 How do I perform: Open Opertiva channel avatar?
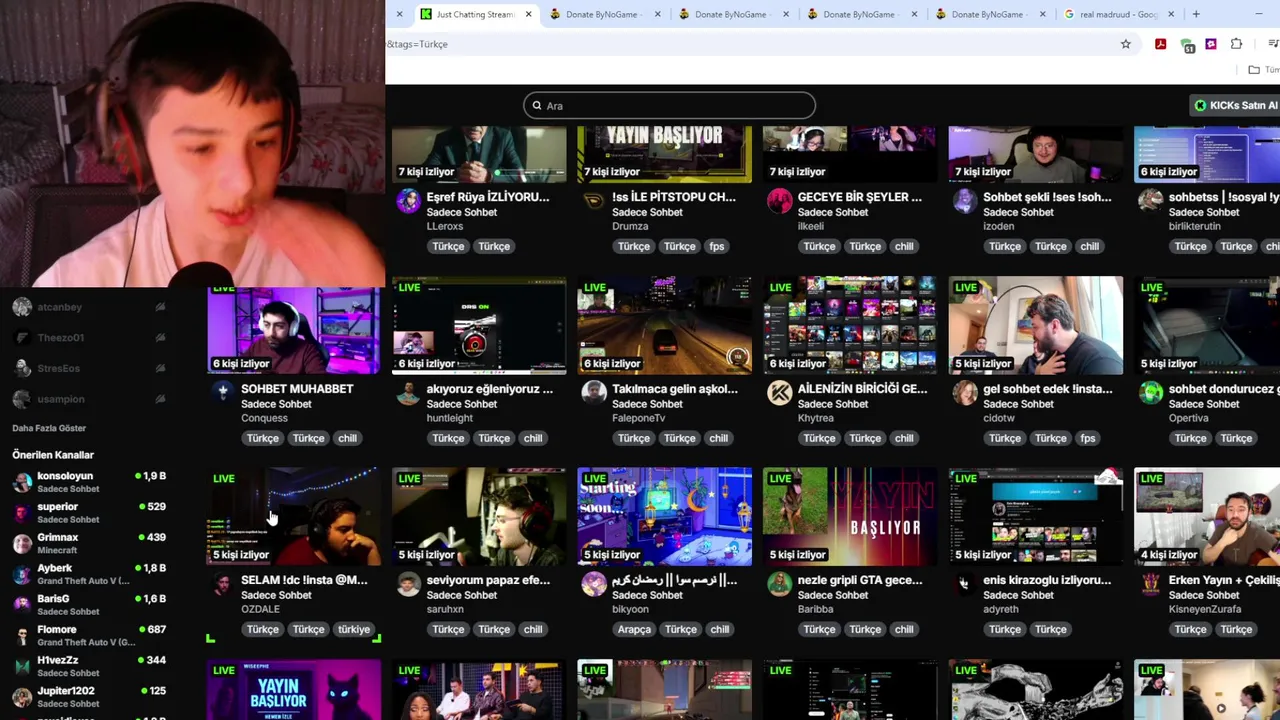tap(1151, 393)
